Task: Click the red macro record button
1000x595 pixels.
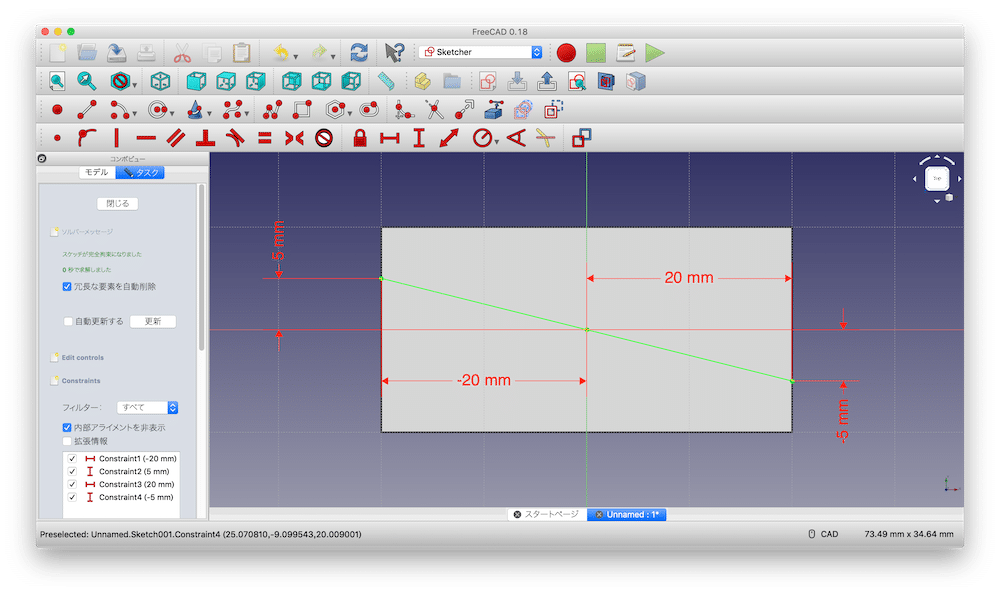Action: pyautogui.click(x=567, y=52)
